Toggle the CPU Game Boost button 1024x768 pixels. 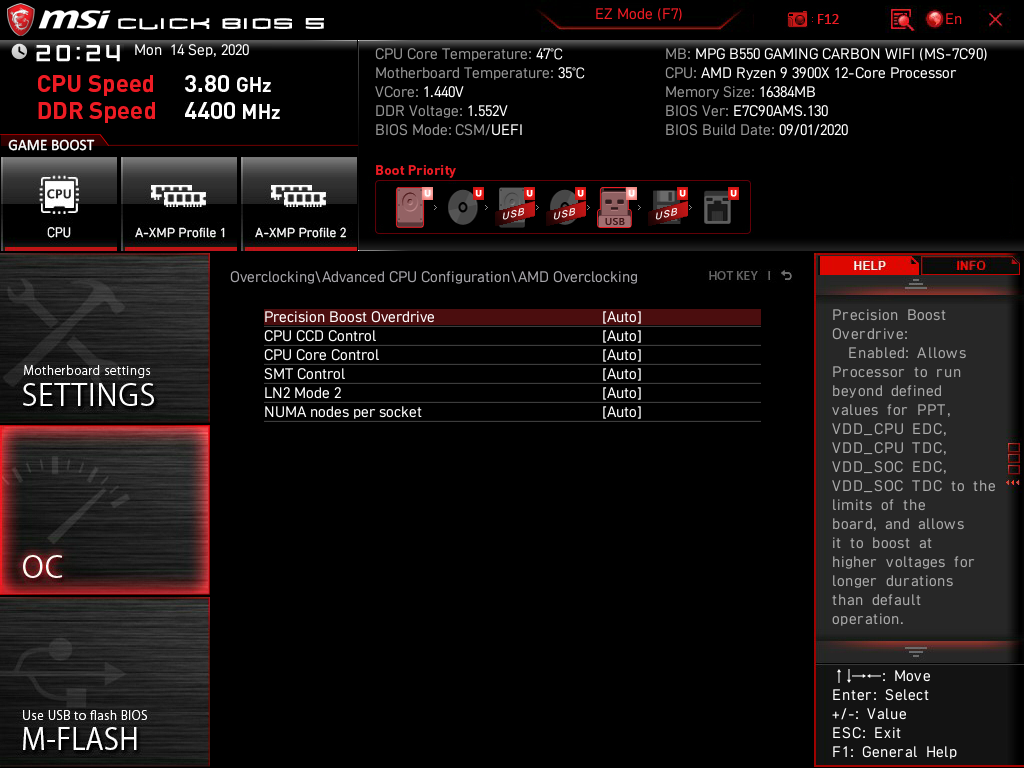click(59, 203)
